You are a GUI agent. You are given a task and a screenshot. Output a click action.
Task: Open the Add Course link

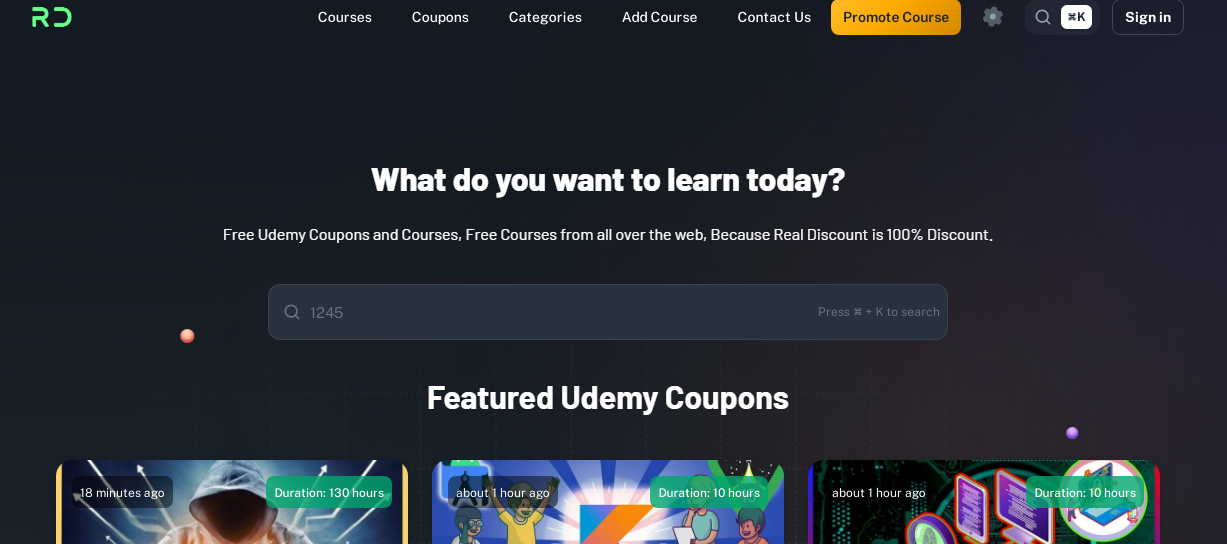[660, 17]
